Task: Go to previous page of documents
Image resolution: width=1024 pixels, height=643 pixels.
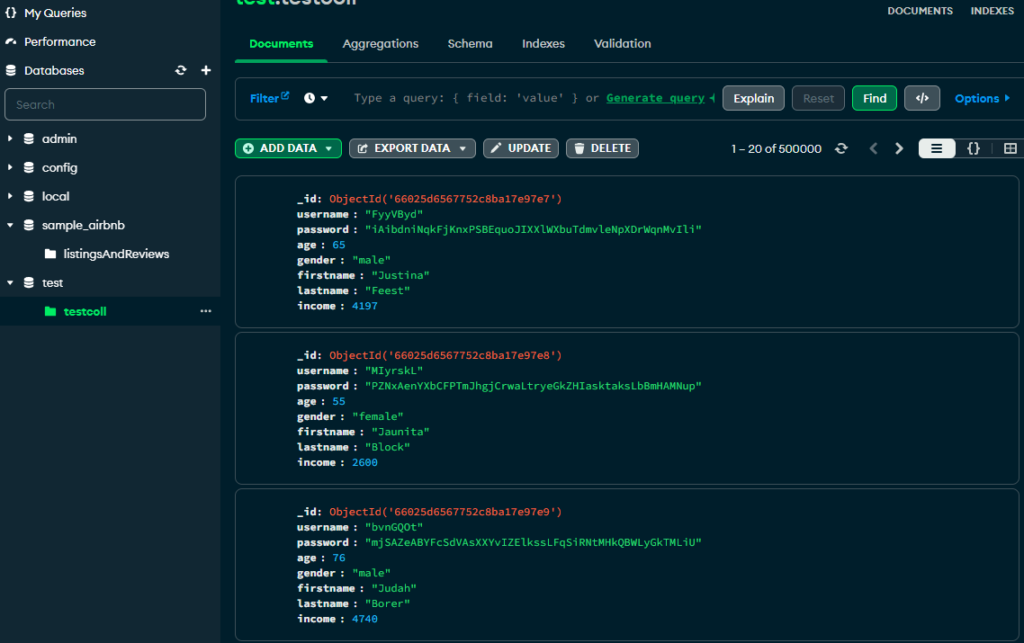Action: click(x=873, y=148)
